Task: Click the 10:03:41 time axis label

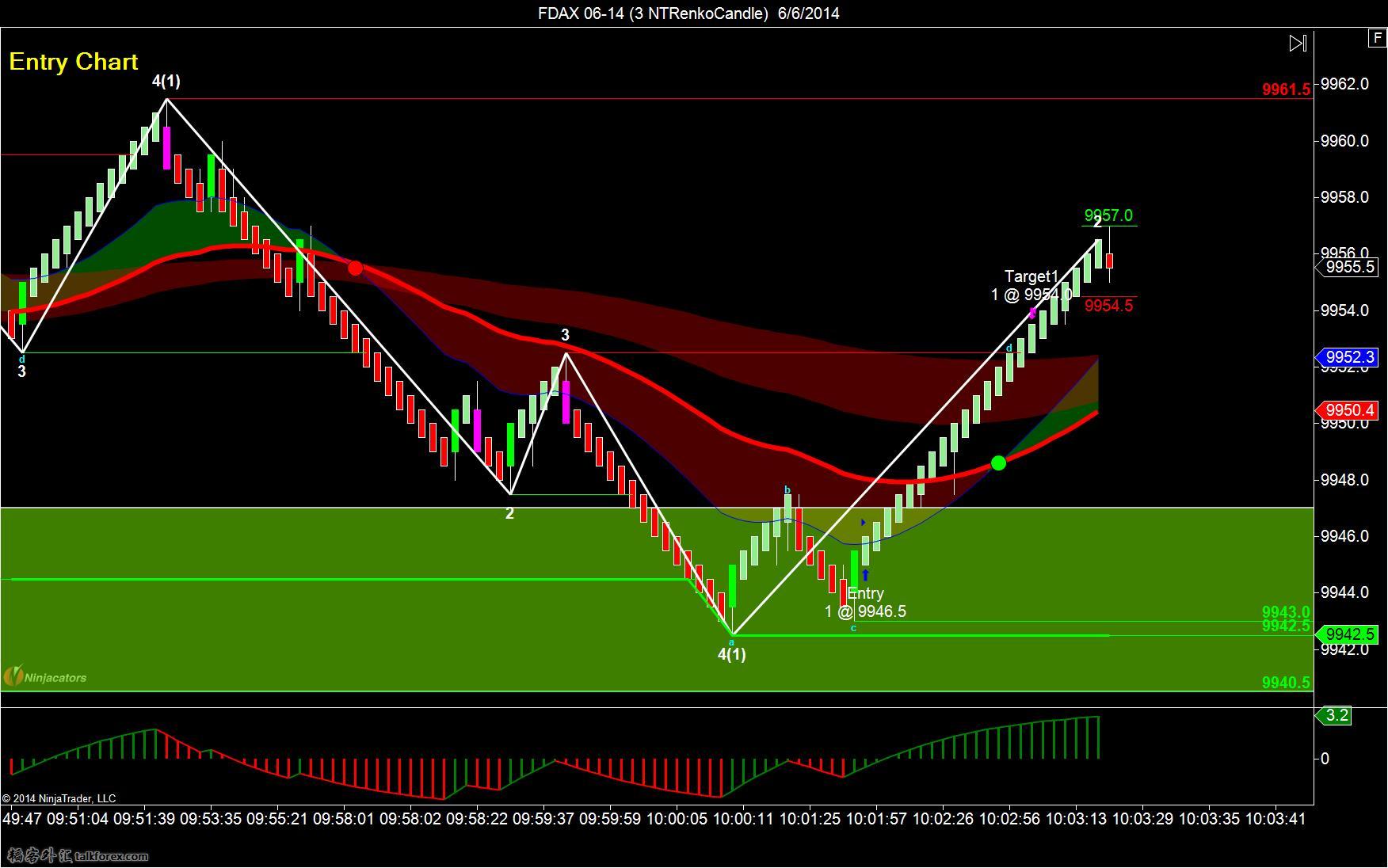Action: click(1276, 819)
